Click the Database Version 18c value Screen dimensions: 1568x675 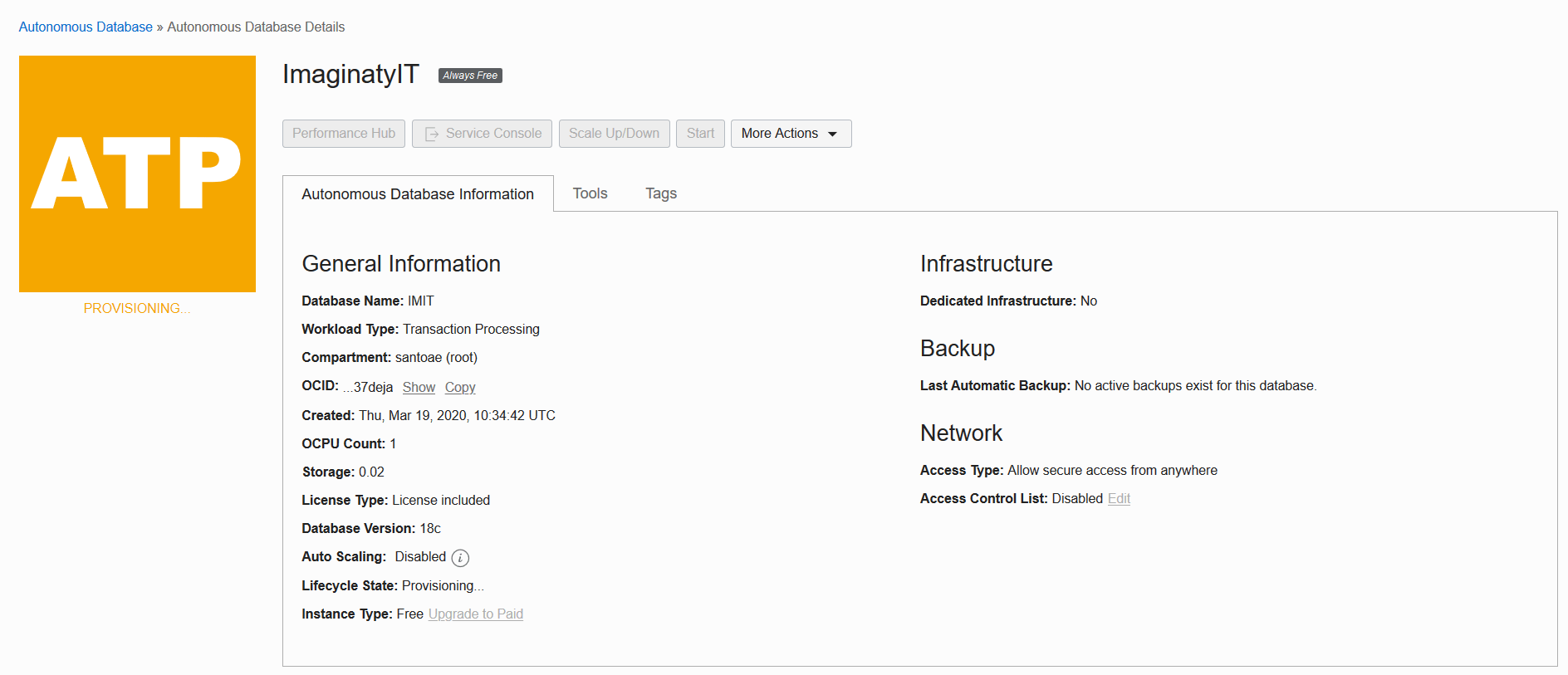(x=430, y=528)
